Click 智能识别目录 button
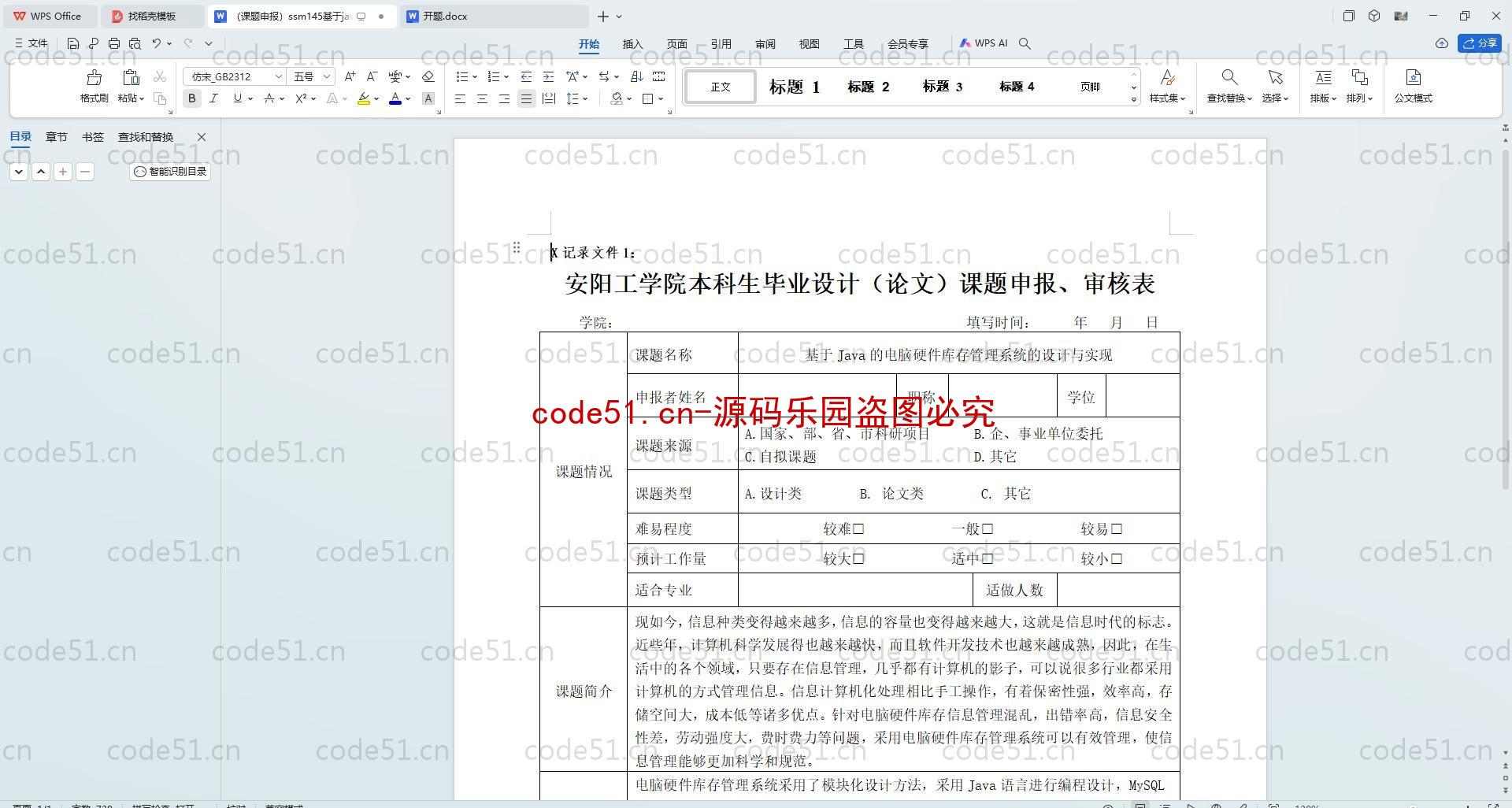Screen dimensions: 1512x808 coord(170,171)
